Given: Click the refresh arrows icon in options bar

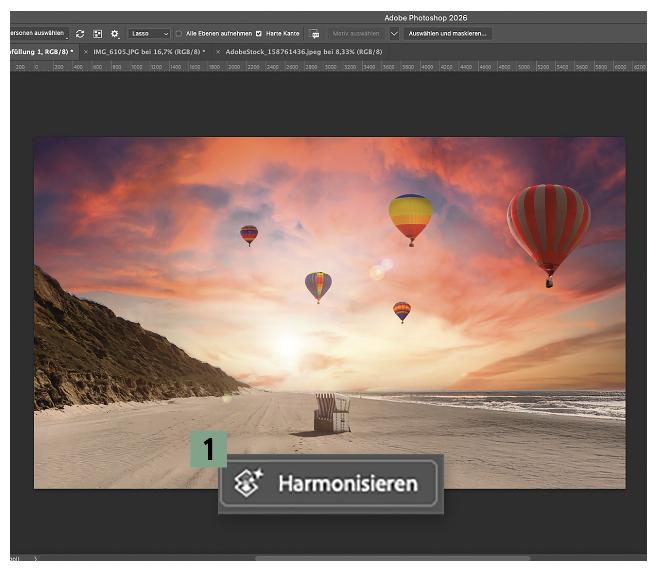Looking at the screenshot, I should click(80, 34).
